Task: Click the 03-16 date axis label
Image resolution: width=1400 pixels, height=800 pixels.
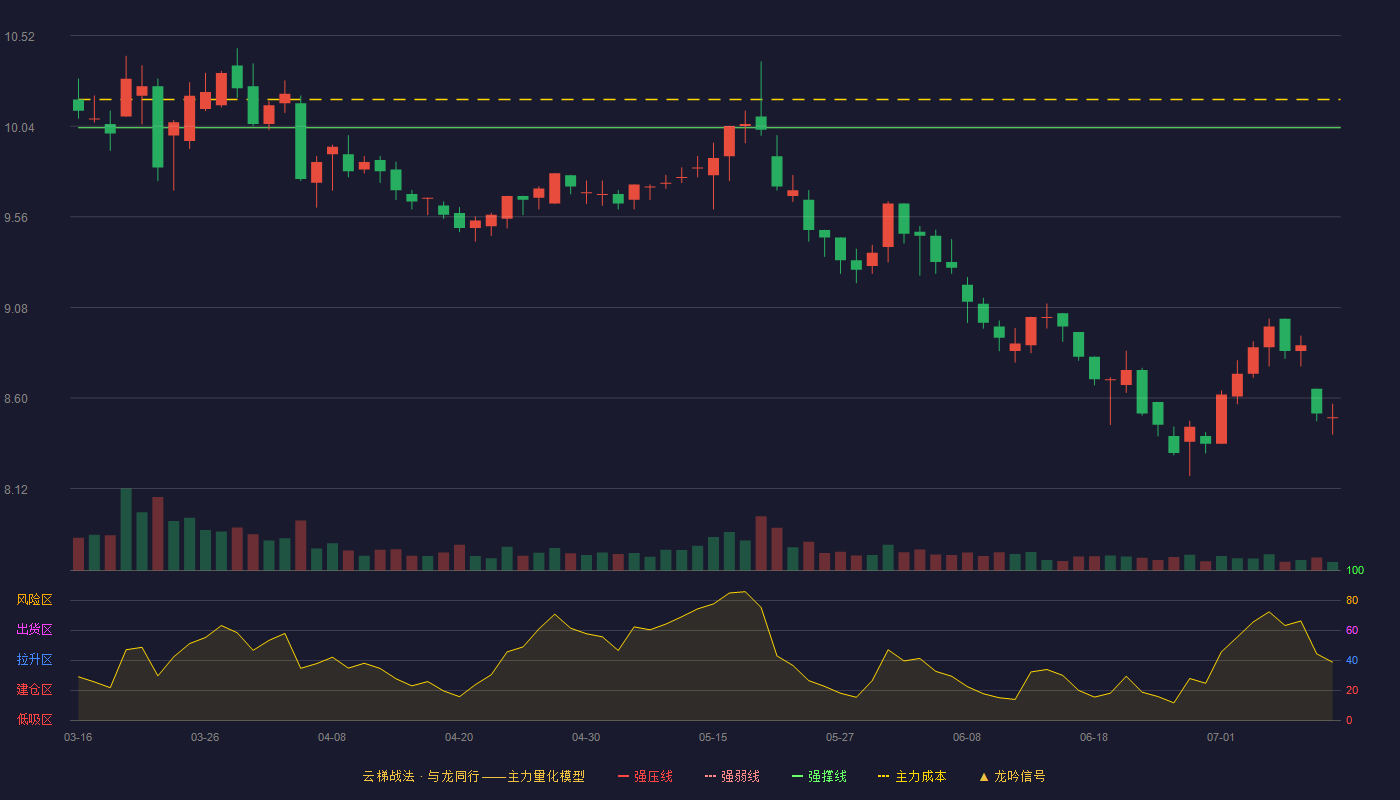Action: click(x=78, y=737)
